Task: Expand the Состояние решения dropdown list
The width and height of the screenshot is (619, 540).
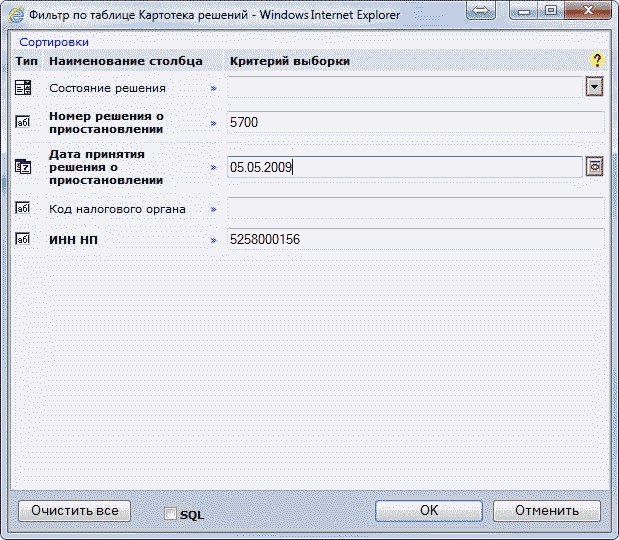Action: (x=594, y=87)
